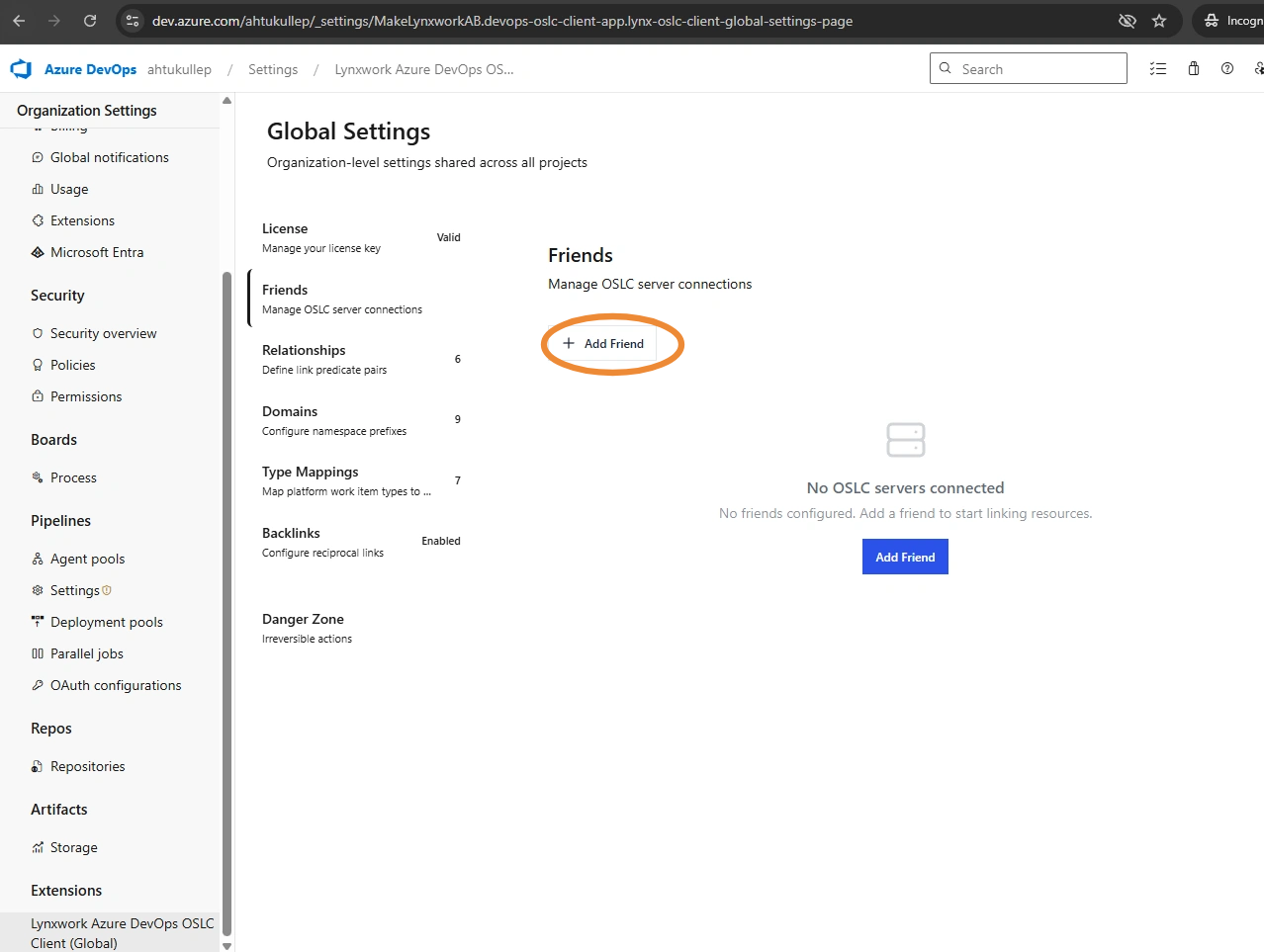Click the "Enabled" Backlinks status text

(x=441, y=541)
